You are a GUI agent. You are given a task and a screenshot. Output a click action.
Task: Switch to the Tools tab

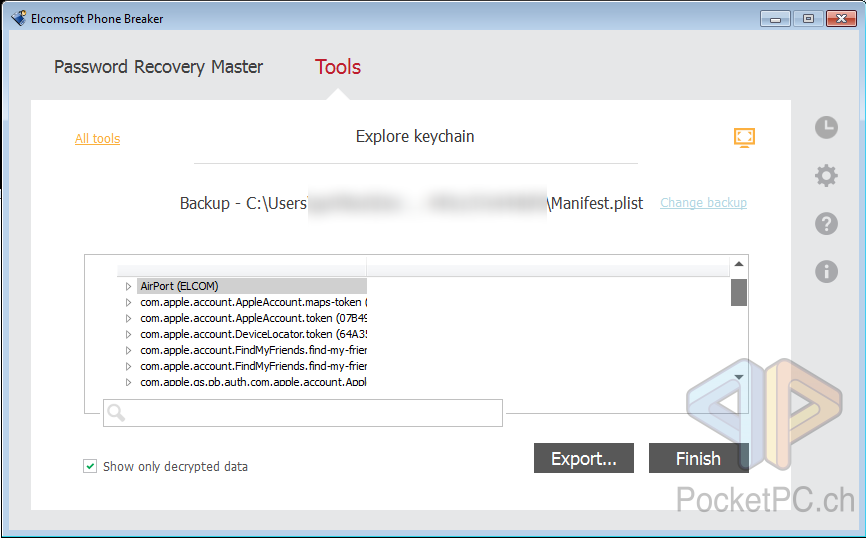(x=337, y=67)
